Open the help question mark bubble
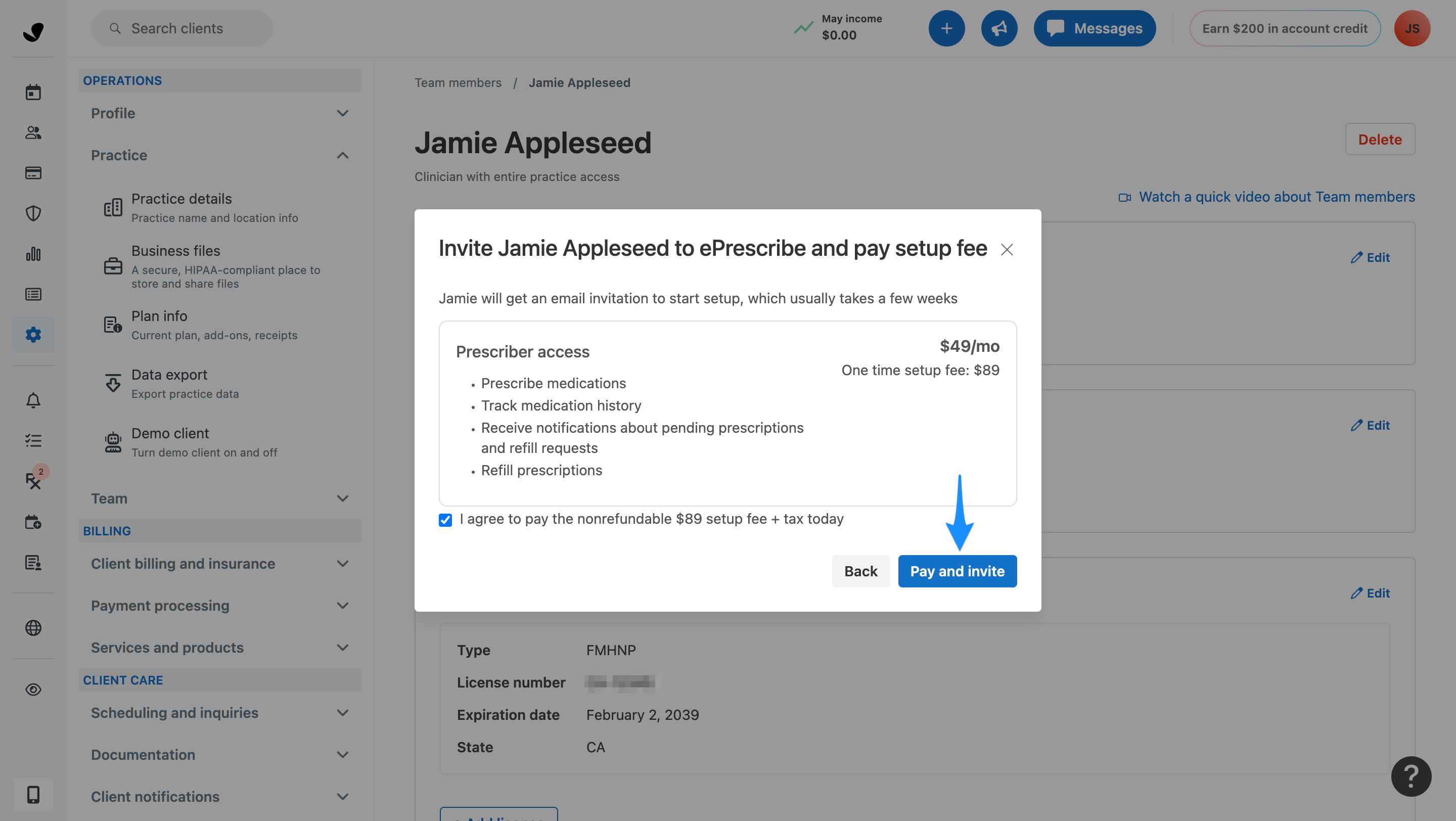Viewport: 1456px width, 821px height. (1411, 776)
